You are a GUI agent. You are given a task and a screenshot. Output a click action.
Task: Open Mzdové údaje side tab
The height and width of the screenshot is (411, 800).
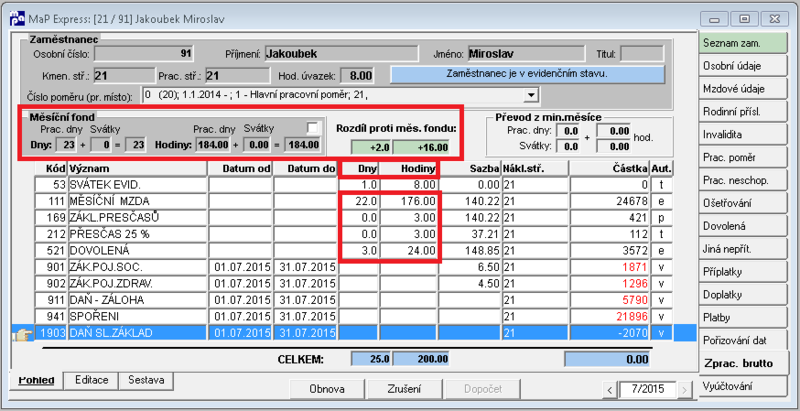pos(743,89)
